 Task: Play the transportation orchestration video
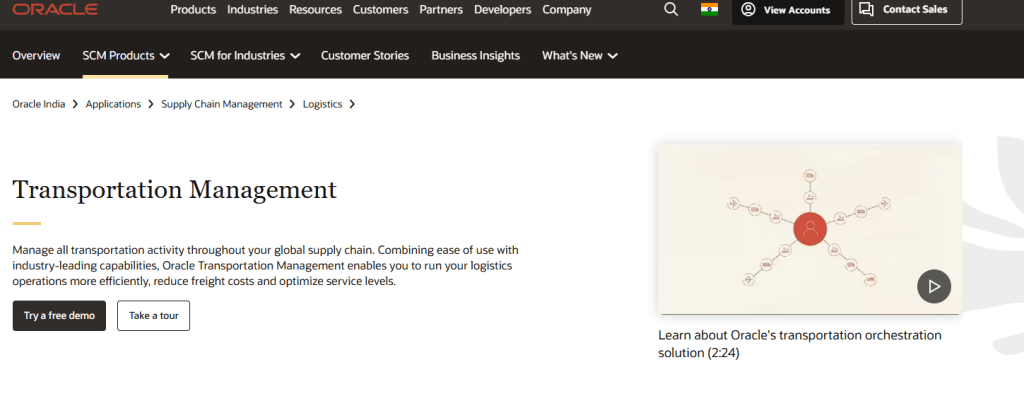(x=934, y=286)
